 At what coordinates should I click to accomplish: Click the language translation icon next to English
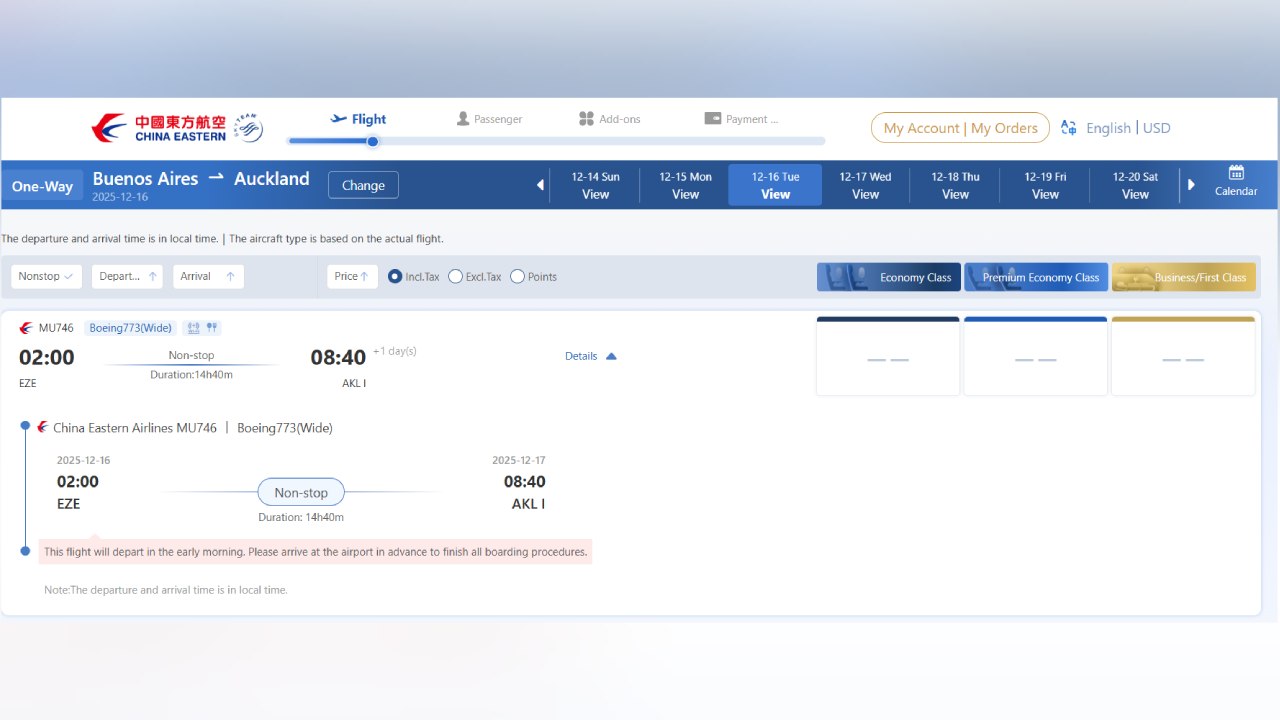(x=1067, y=128)
